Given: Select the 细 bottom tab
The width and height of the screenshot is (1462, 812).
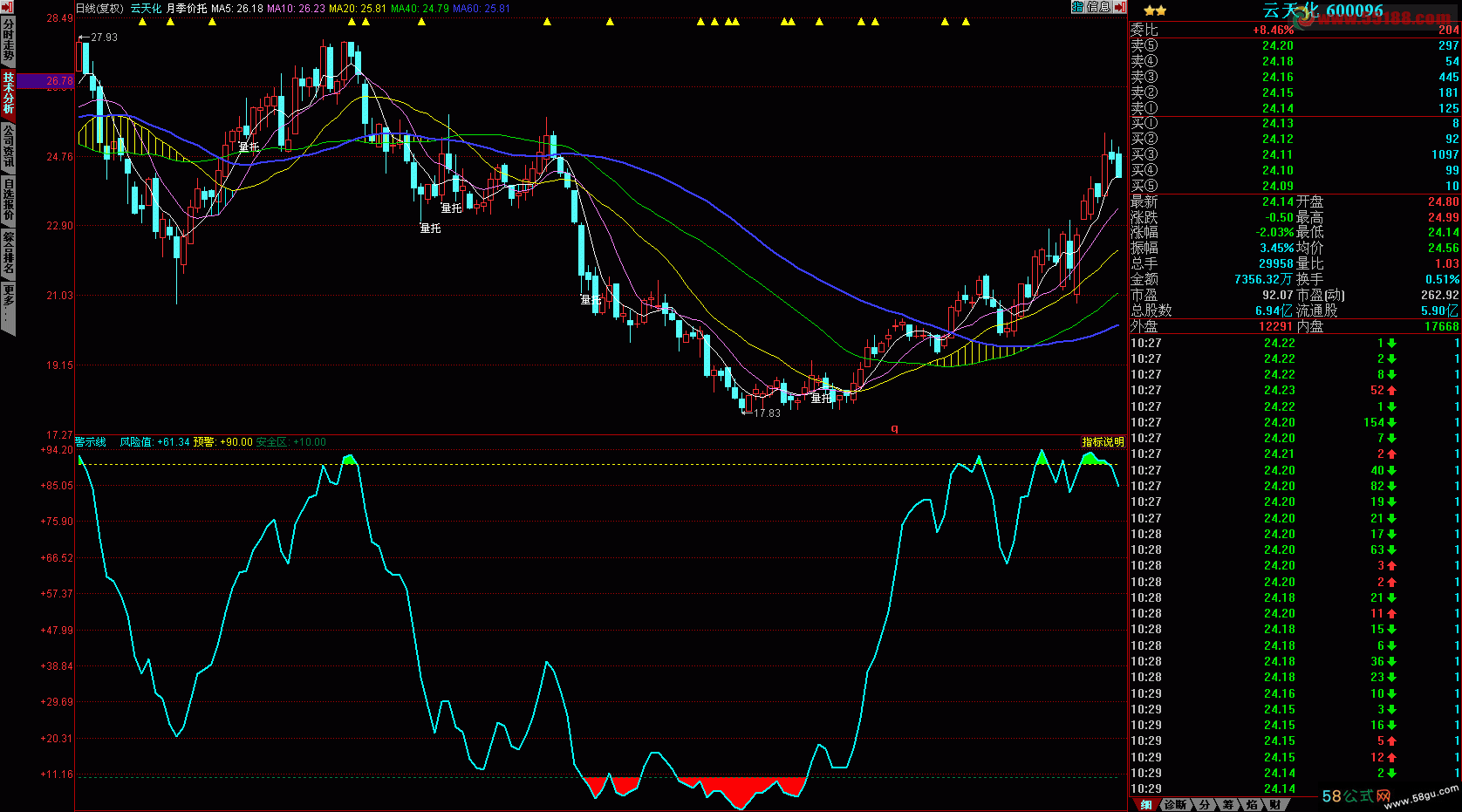Looking at the screenshot, I should 1146,804.
